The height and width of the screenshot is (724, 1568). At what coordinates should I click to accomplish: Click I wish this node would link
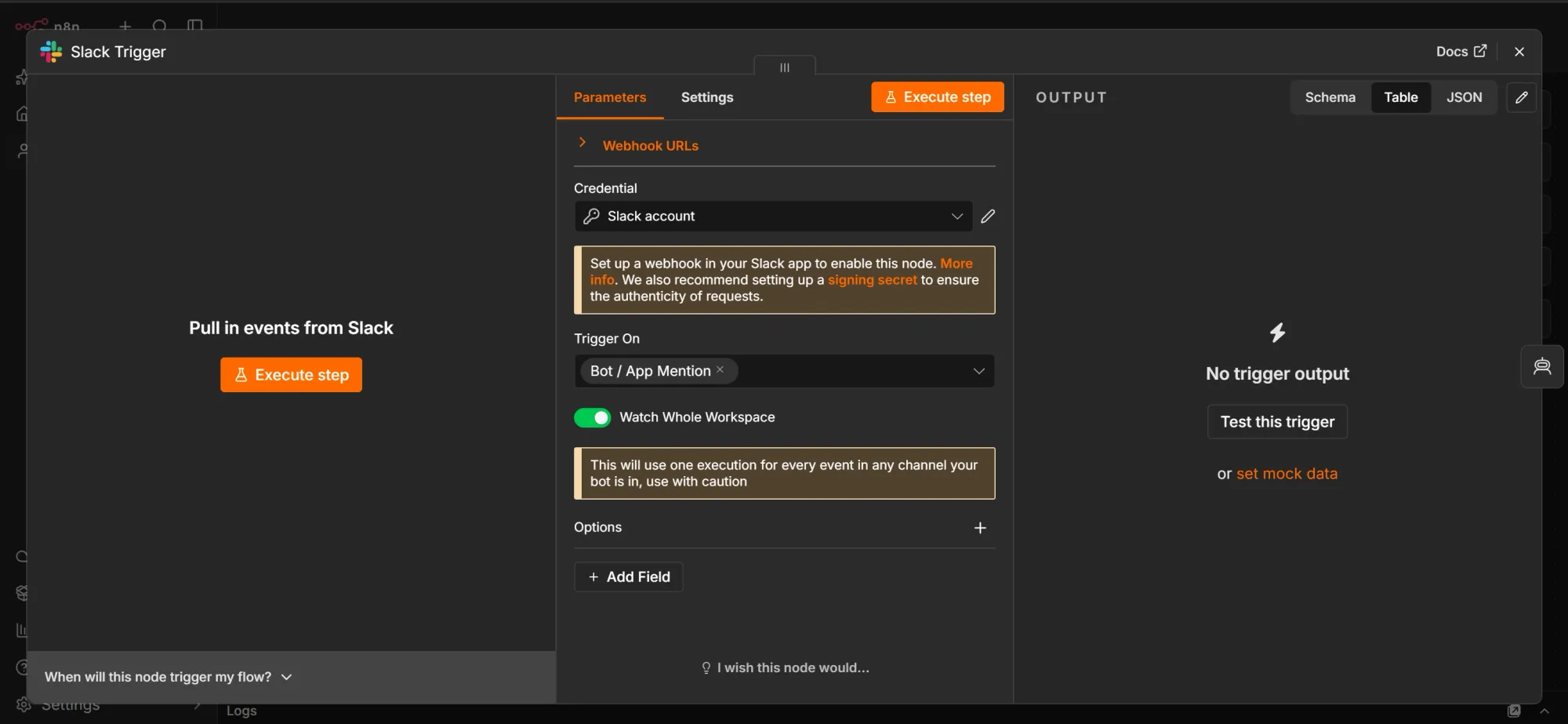click(785, 668)
